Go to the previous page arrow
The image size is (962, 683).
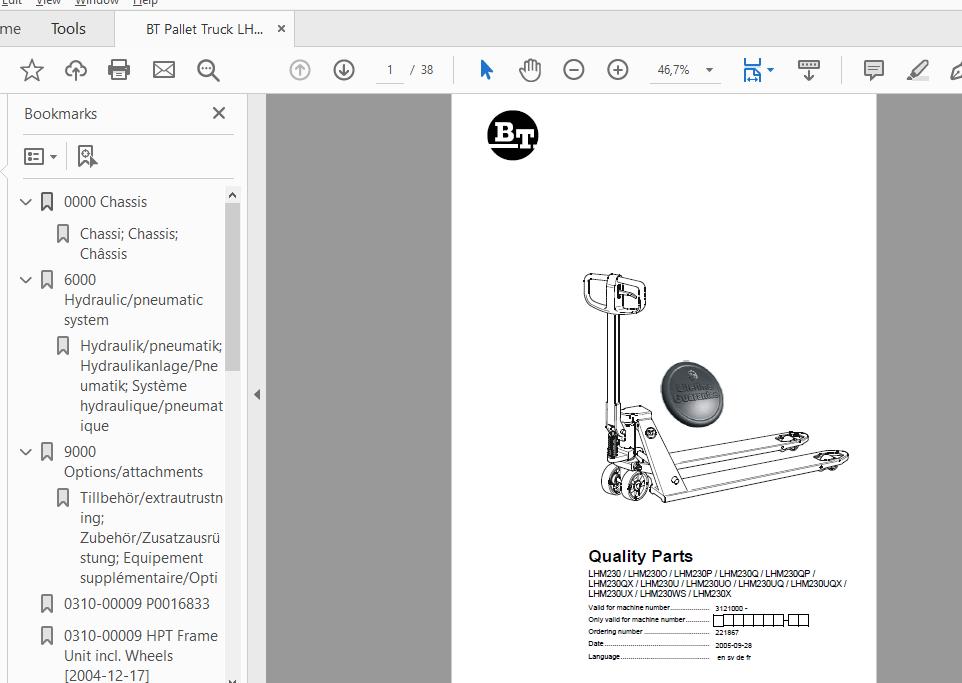300,70
